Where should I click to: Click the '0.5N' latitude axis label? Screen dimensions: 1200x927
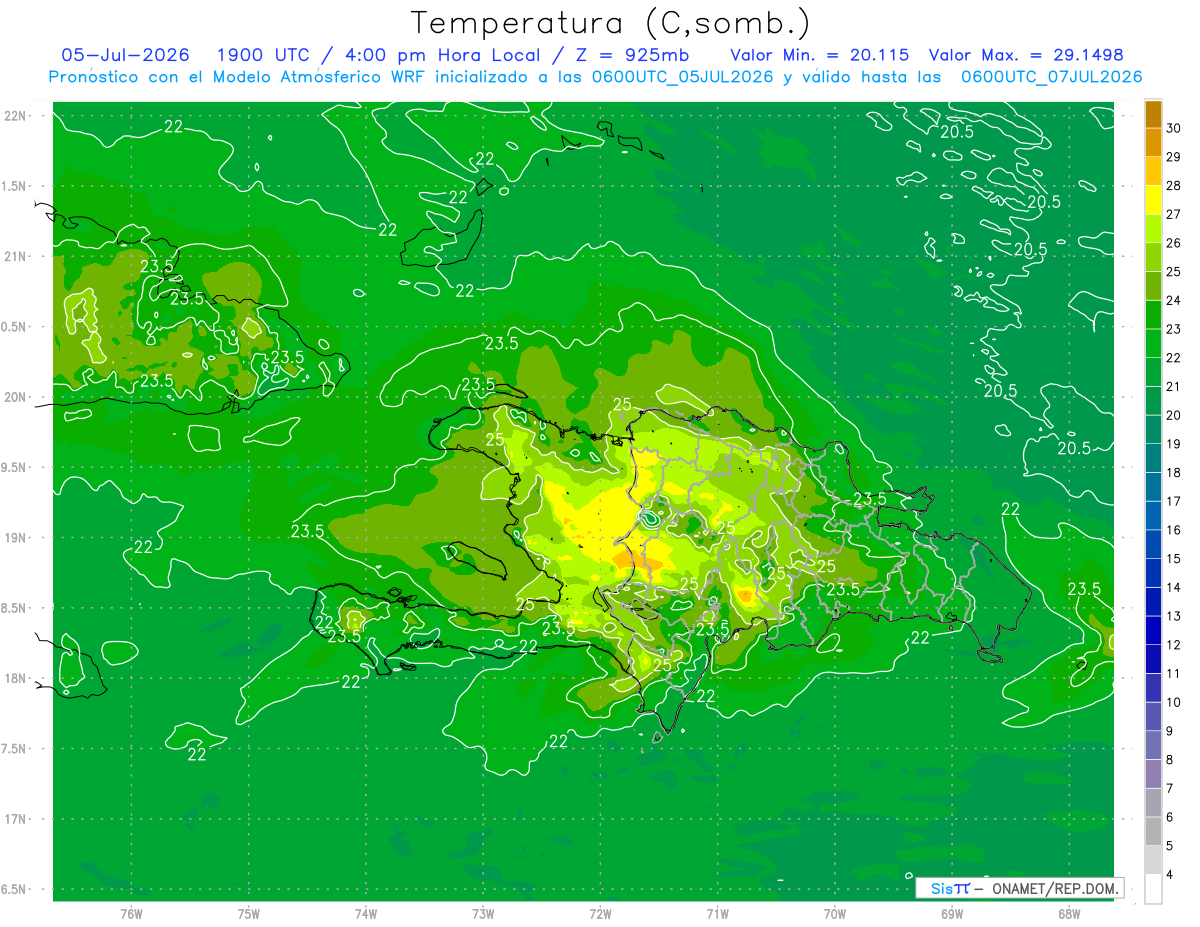tap(15, 327)
